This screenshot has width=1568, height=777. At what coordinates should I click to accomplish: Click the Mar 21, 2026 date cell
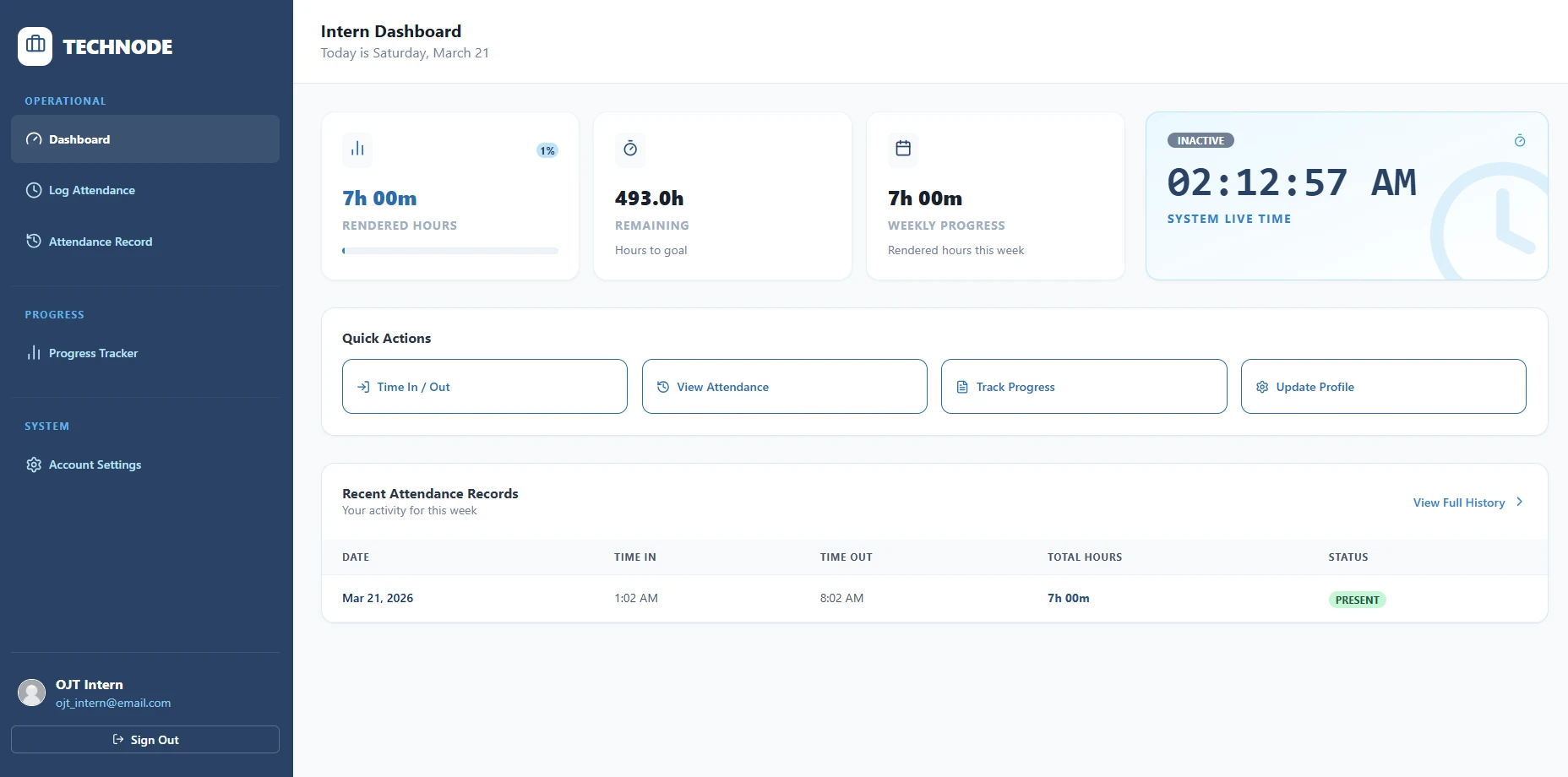click(x=378, y=598)
